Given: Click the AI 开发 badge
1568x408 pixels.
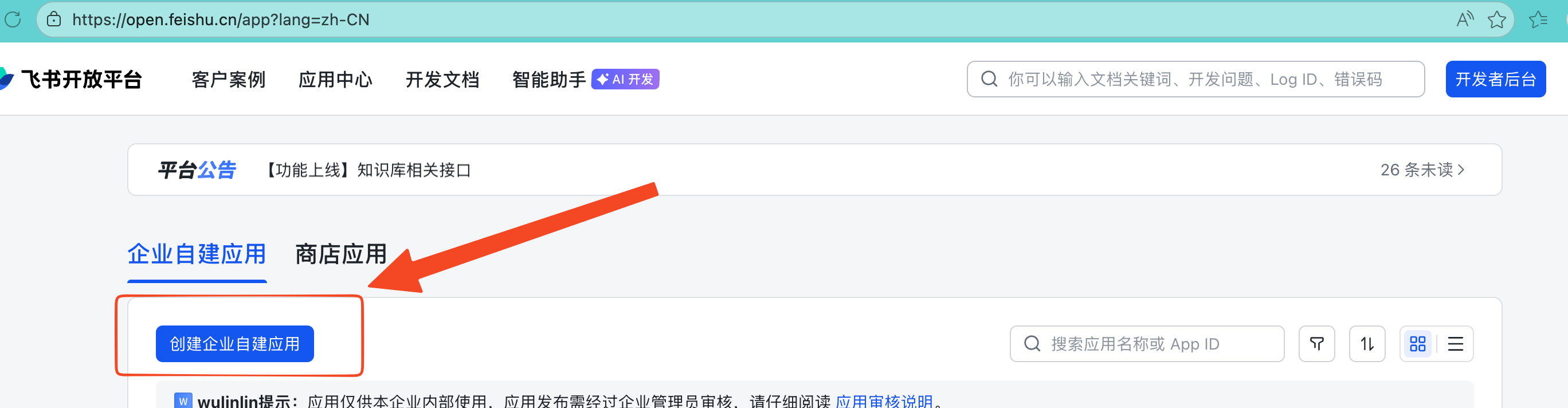Looking at the screenshot, I should click(625, 79).
